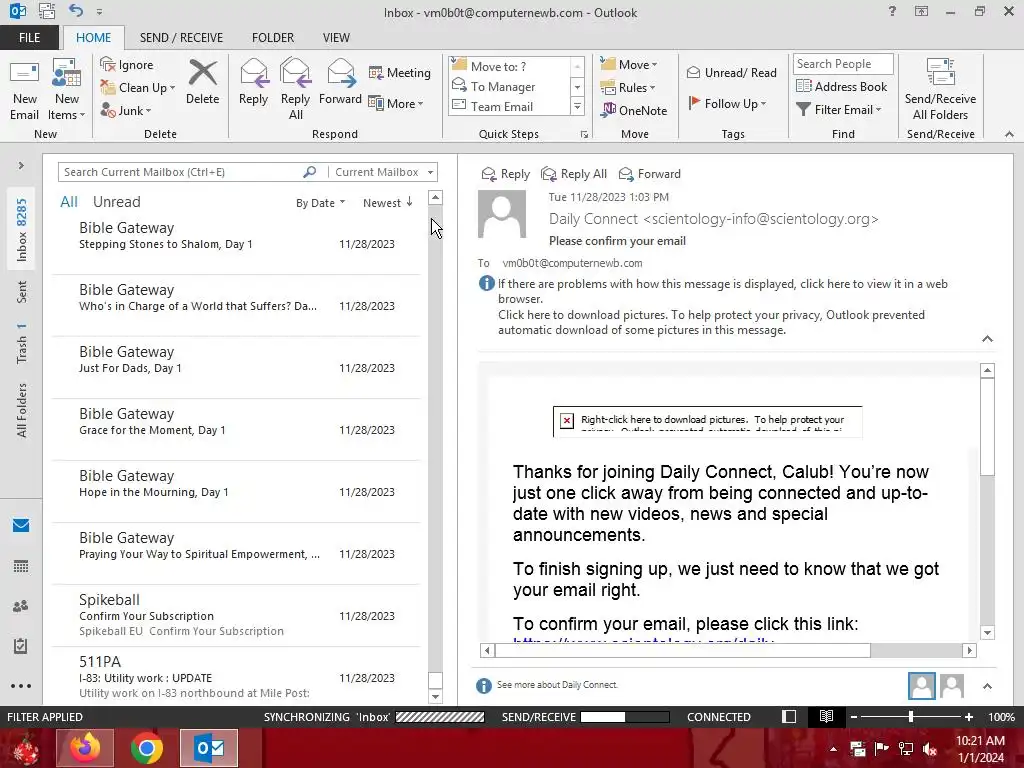The image size is (1024, 768).
Task: Open more navigation options ellipsis
Action: (x=21, y=686)
